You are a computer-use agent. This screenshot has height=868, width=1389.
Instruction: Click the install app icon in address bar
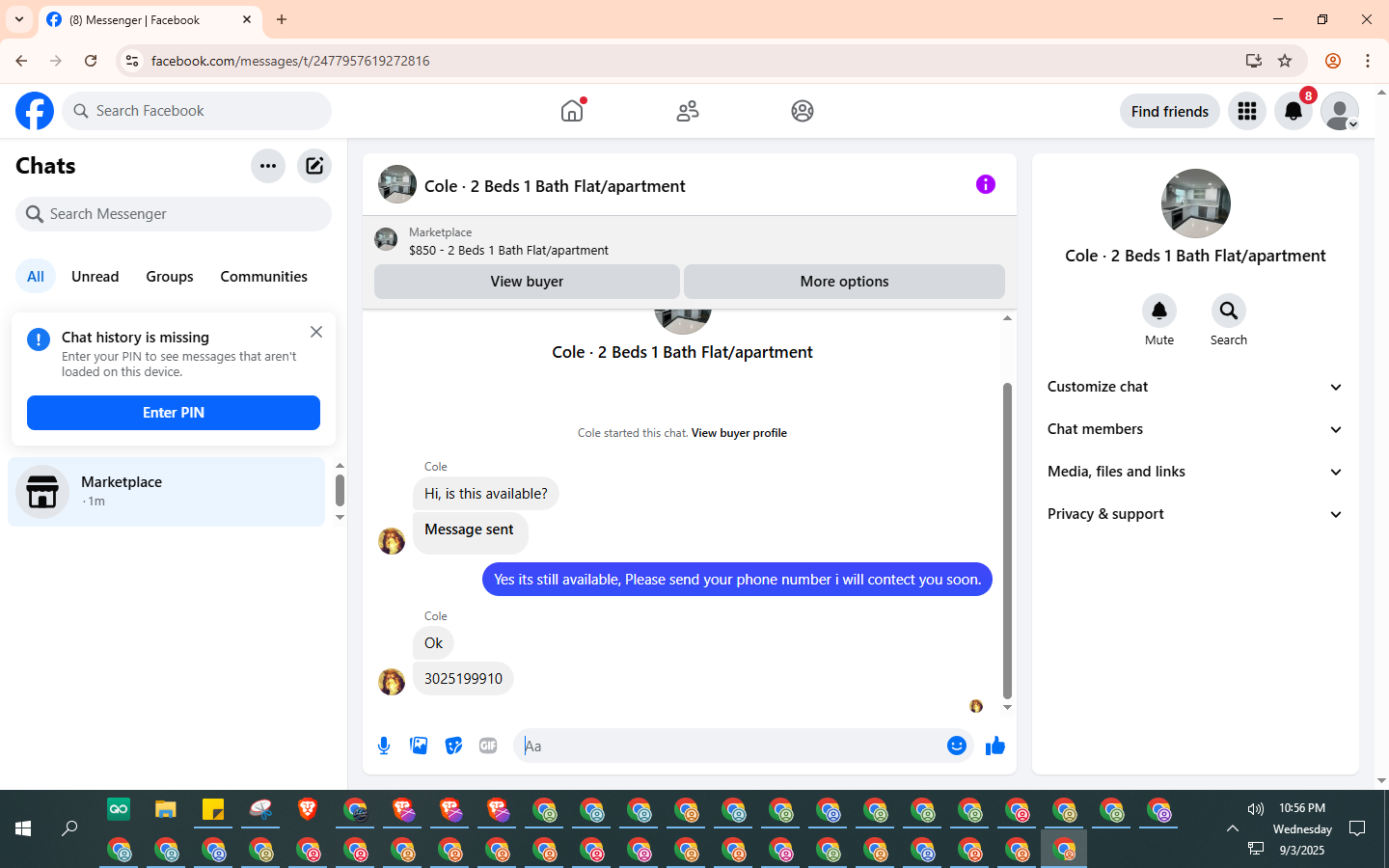pos(1254,61)
